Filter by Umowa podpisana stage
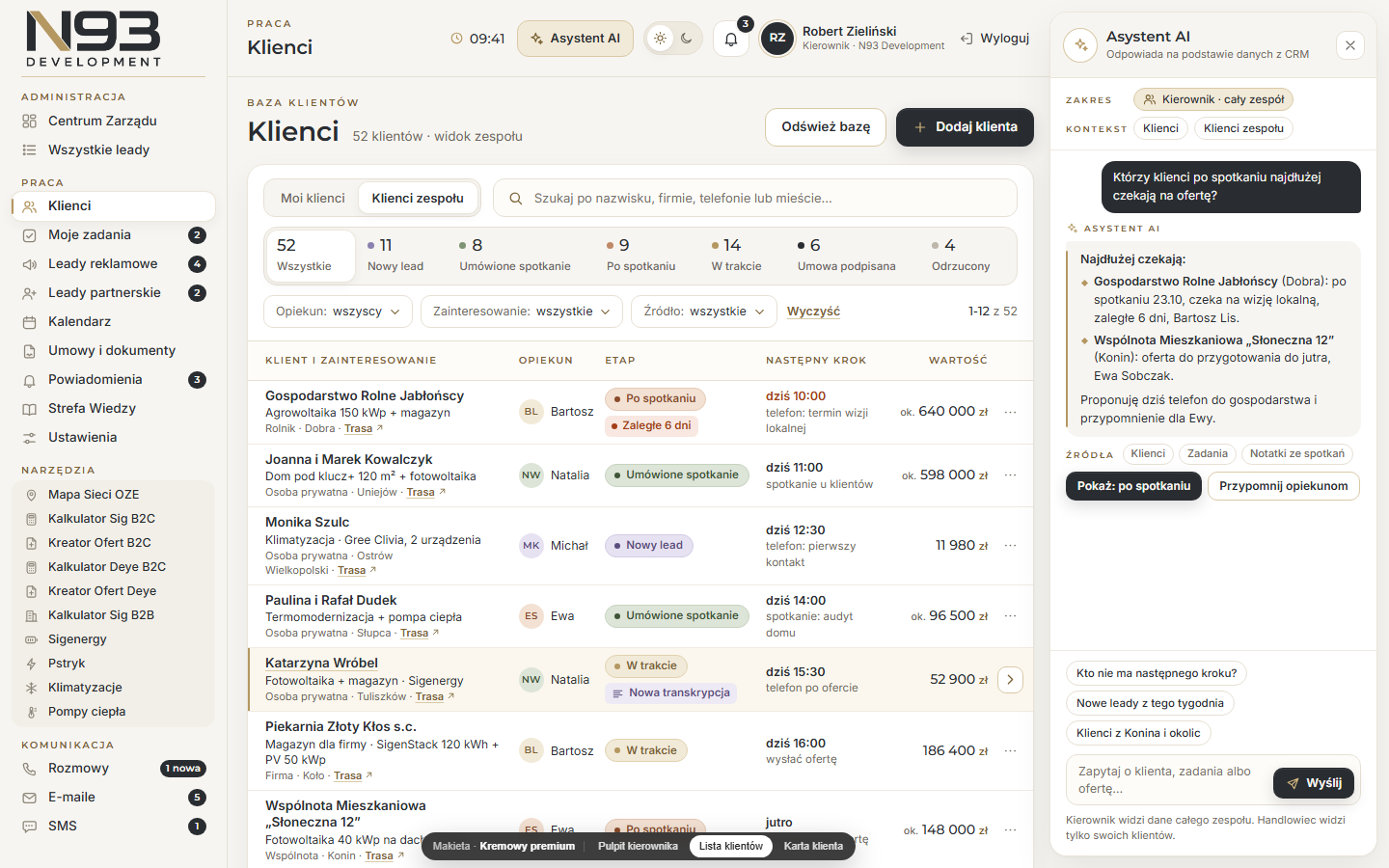 846,256
